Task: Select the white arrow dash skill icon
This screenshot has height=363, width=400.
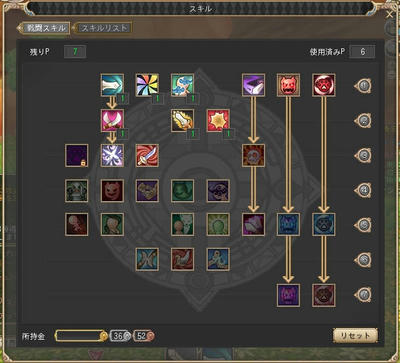Action: pos(112,85)
